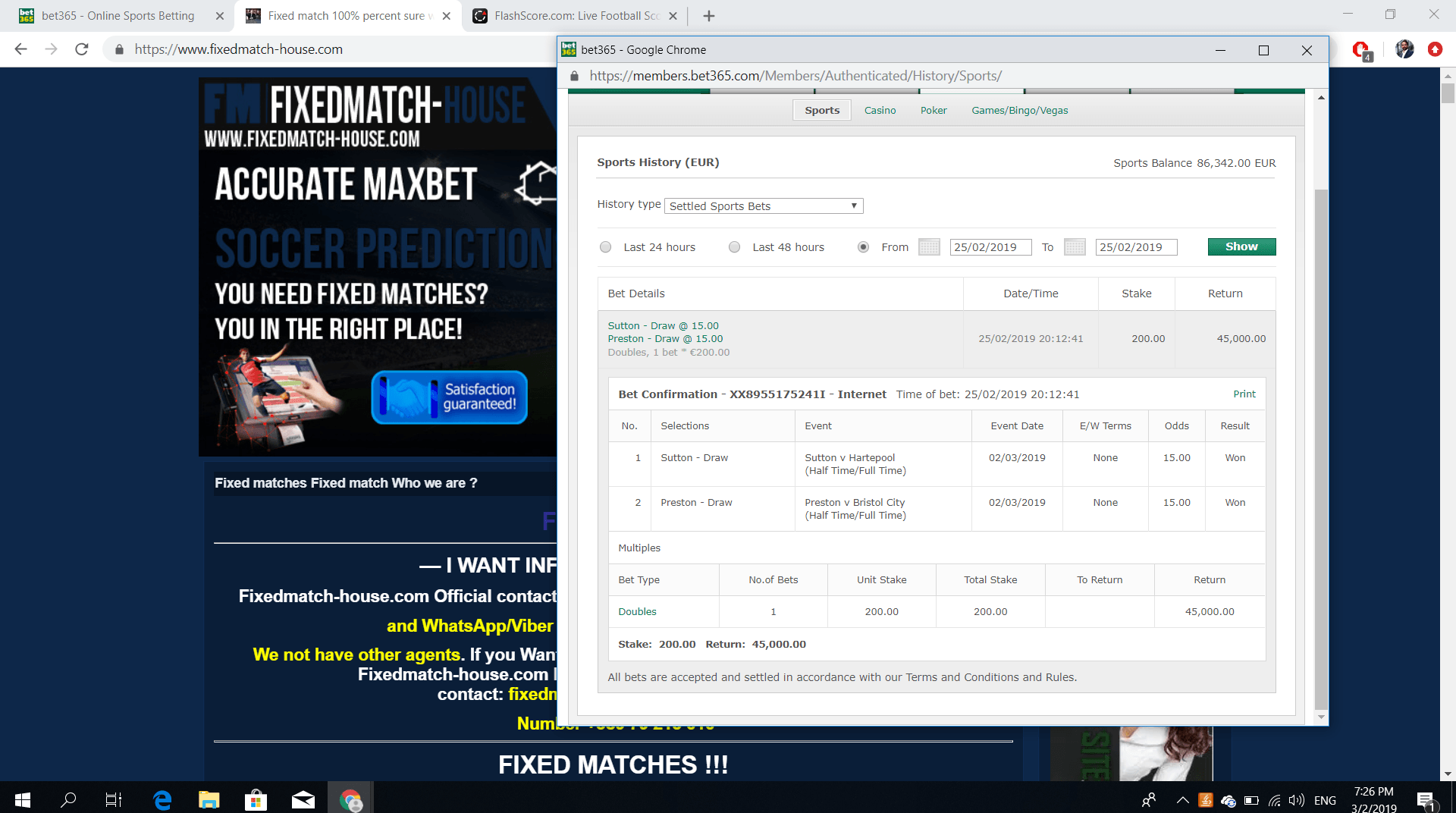1456x813 pixels.
Task: Click the 45,000.00 return value in bet row
Action: (x=1241, y=339)
